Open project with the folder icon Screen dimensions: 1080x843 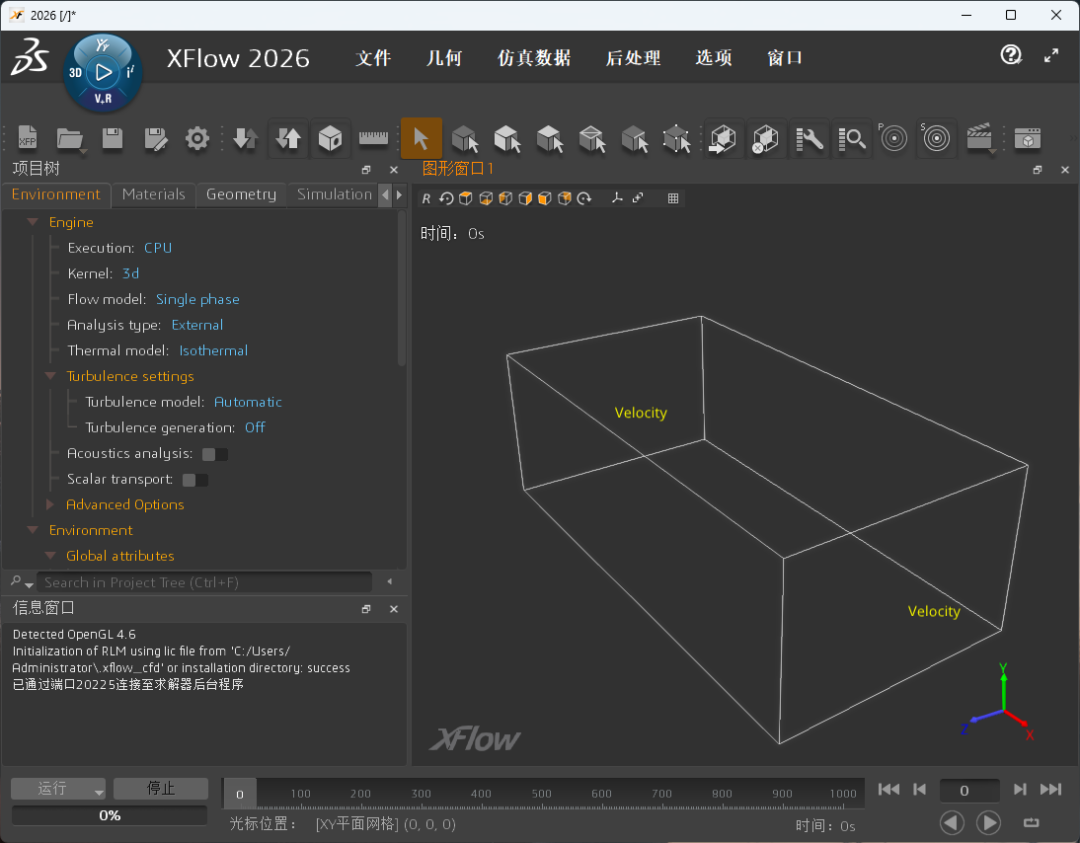[x=69, y=139]
